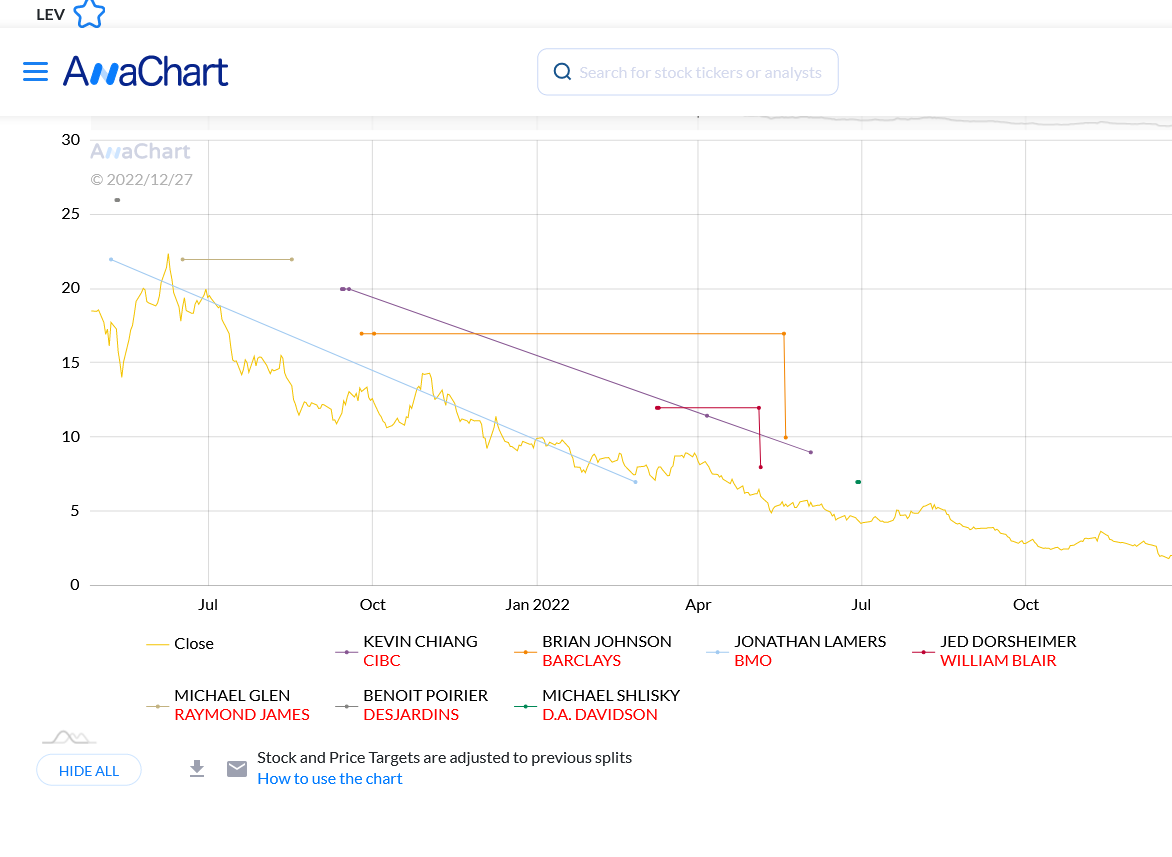Click the HIDE ALL button
This screenshot has height=857, width=1172.
89,770
